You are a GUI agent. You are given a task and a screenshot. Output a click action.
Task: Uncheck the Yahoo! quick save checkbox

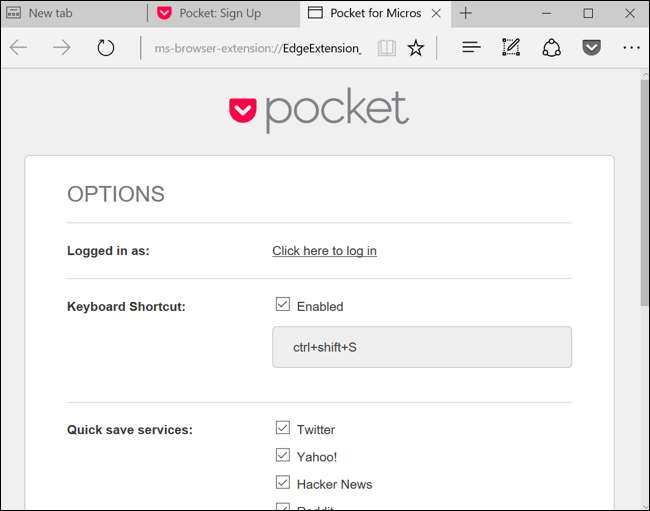(283, 456)
